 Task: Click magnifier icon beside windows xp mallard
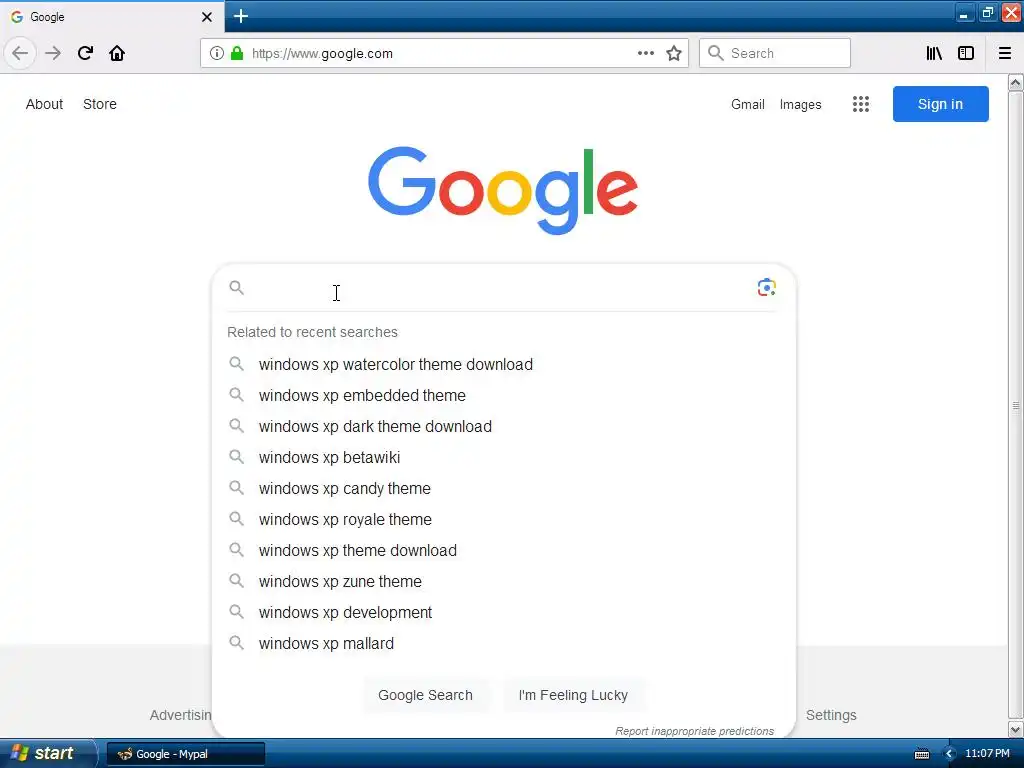click(236, 643)
